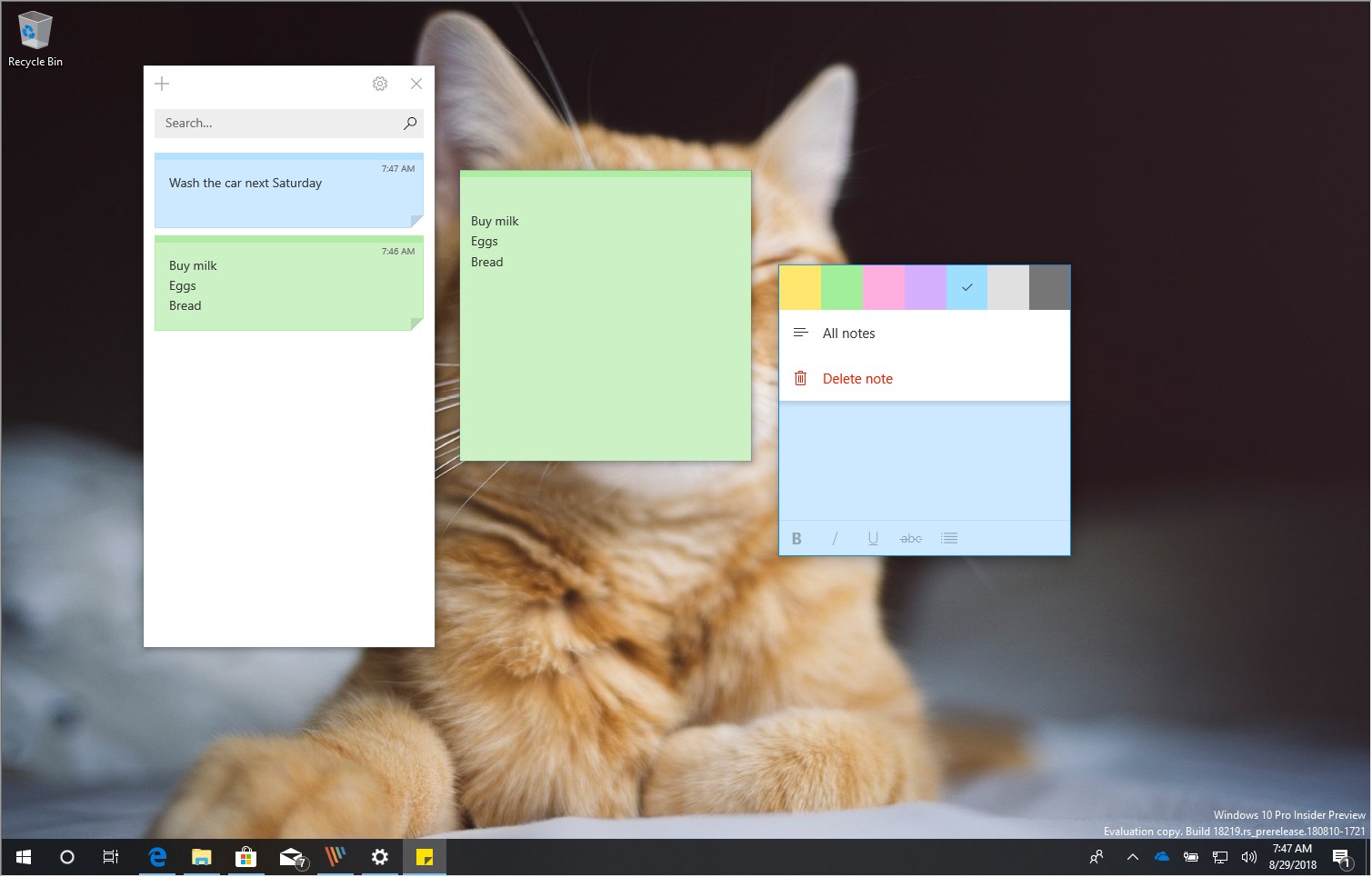Select the yellow note color swatch
1372x877 pixels.
(x=799, y=286)
